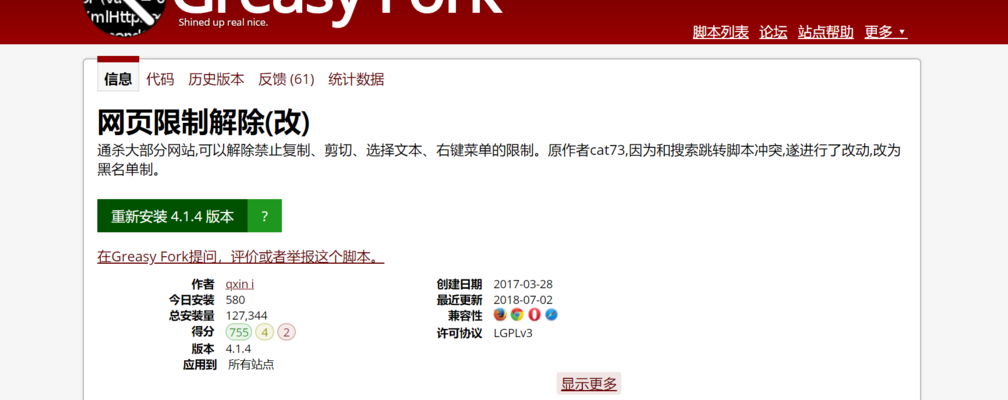Open the feedback and report link for this script
This screenshot has width=1008, height=400.
[241, 257]
